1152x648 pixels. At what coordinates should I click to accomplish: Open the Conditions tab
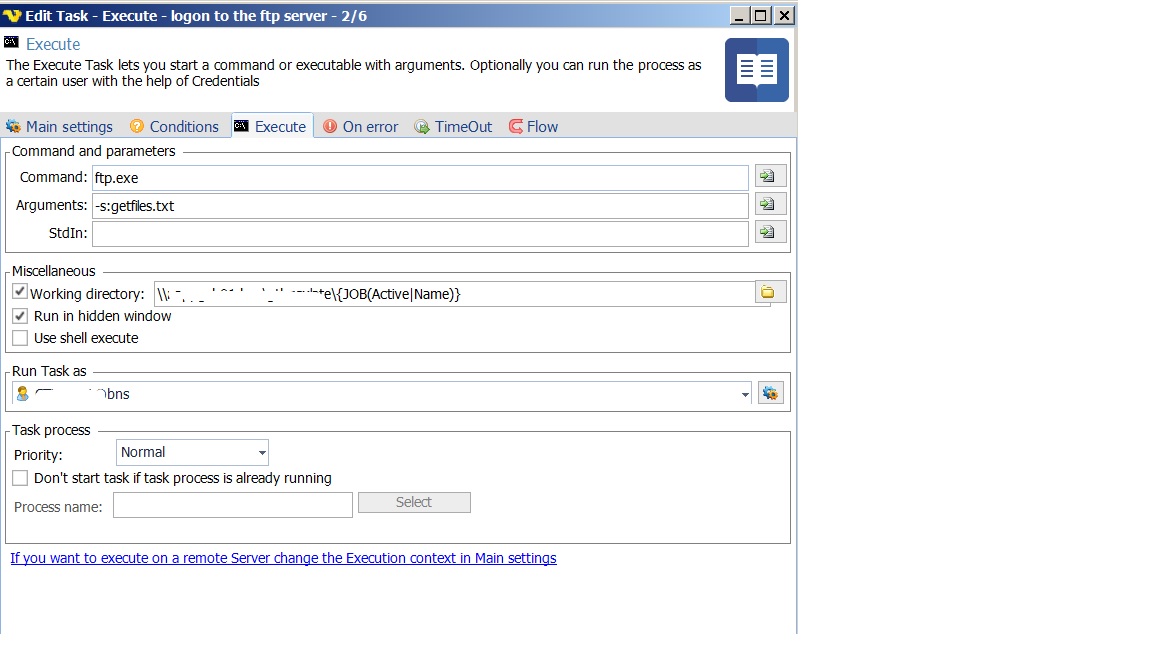tap(174, 127)
